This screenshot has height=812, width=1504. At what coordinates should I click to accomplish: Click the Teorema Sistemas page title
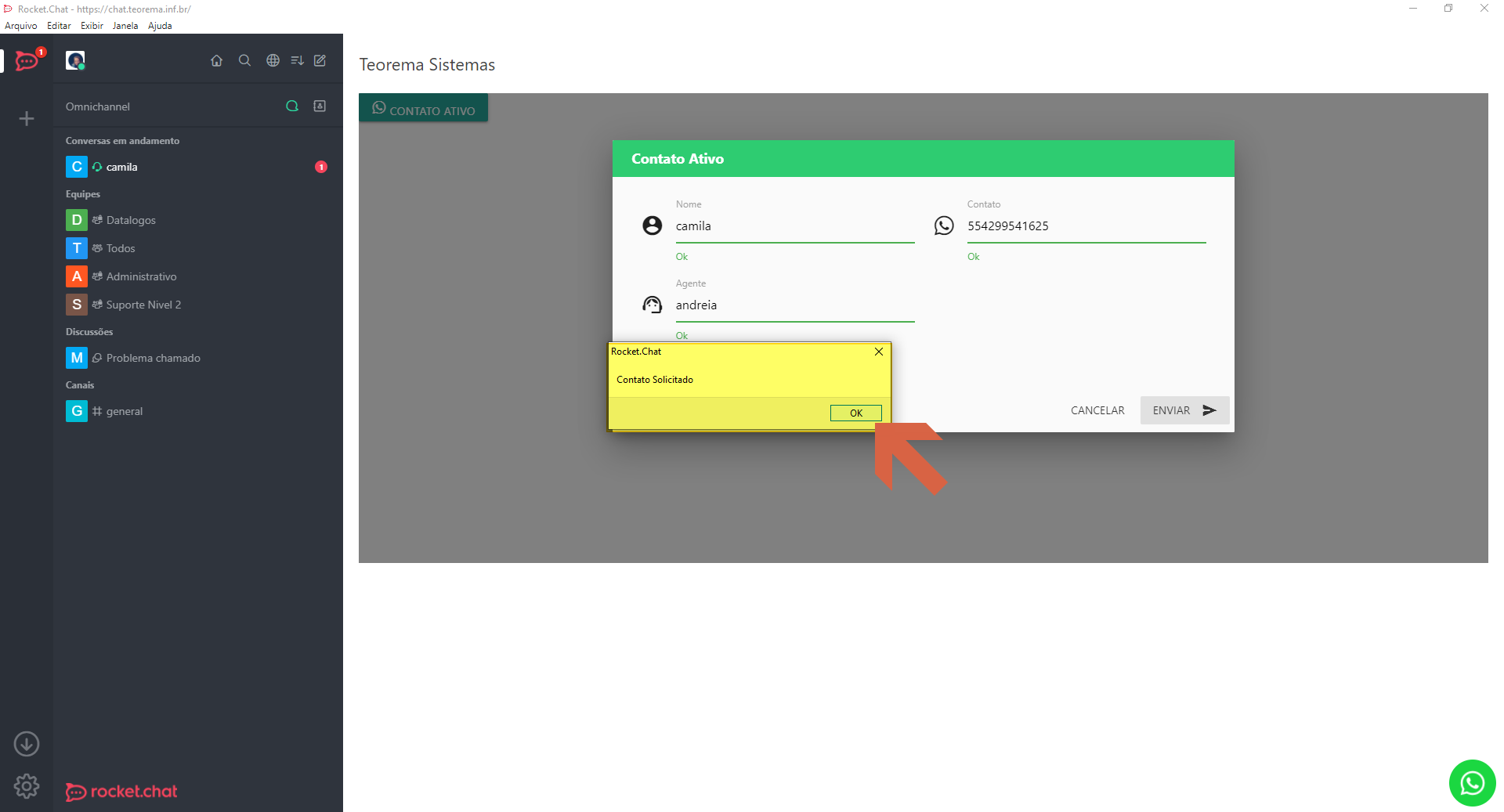(x=427, y=65)
